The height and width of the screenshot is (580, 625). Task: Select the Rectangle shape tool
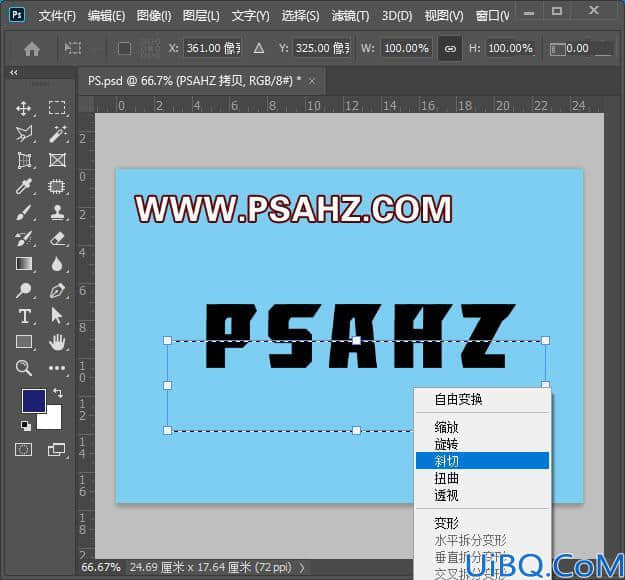pyautogui.click(x=24, y=342)
